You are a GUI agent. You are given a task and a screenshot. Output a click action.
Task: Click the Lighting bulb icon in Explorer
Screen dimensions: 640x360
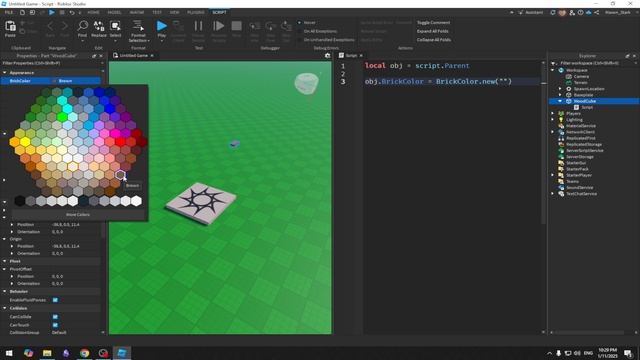point(561,120)
